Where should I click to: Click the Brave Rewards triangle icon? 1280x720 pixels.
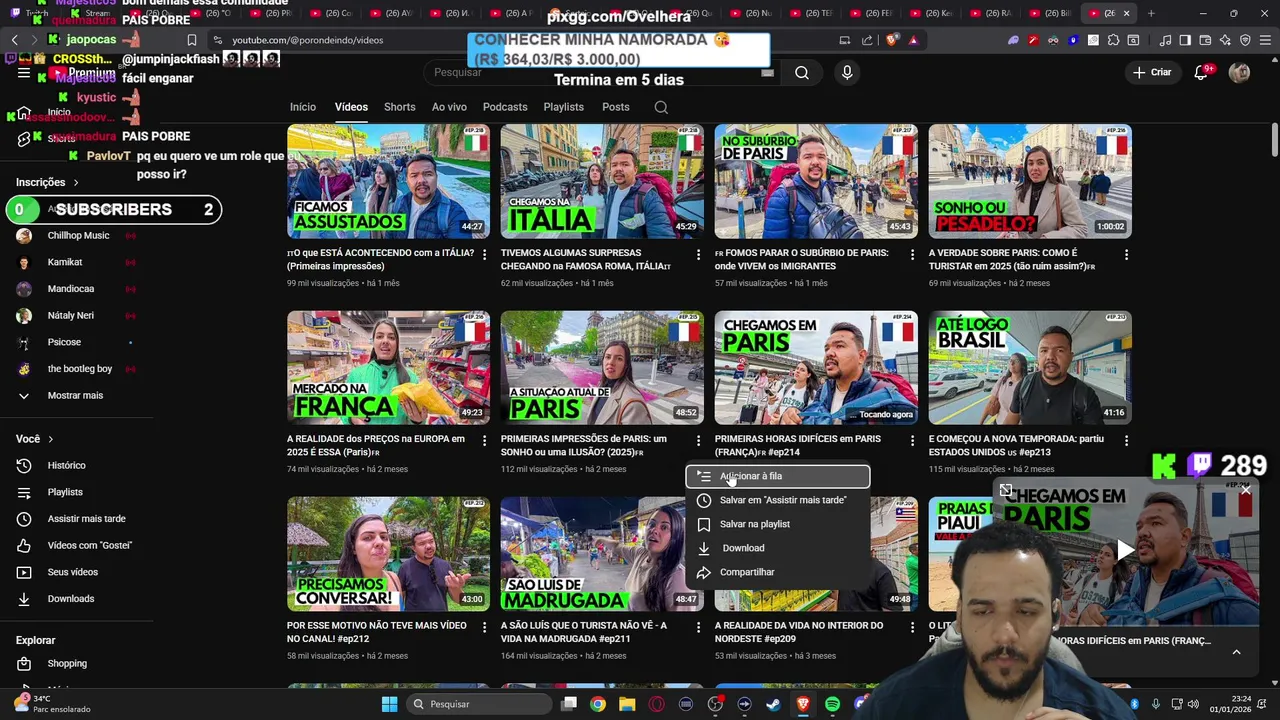[x=913, y=40]
